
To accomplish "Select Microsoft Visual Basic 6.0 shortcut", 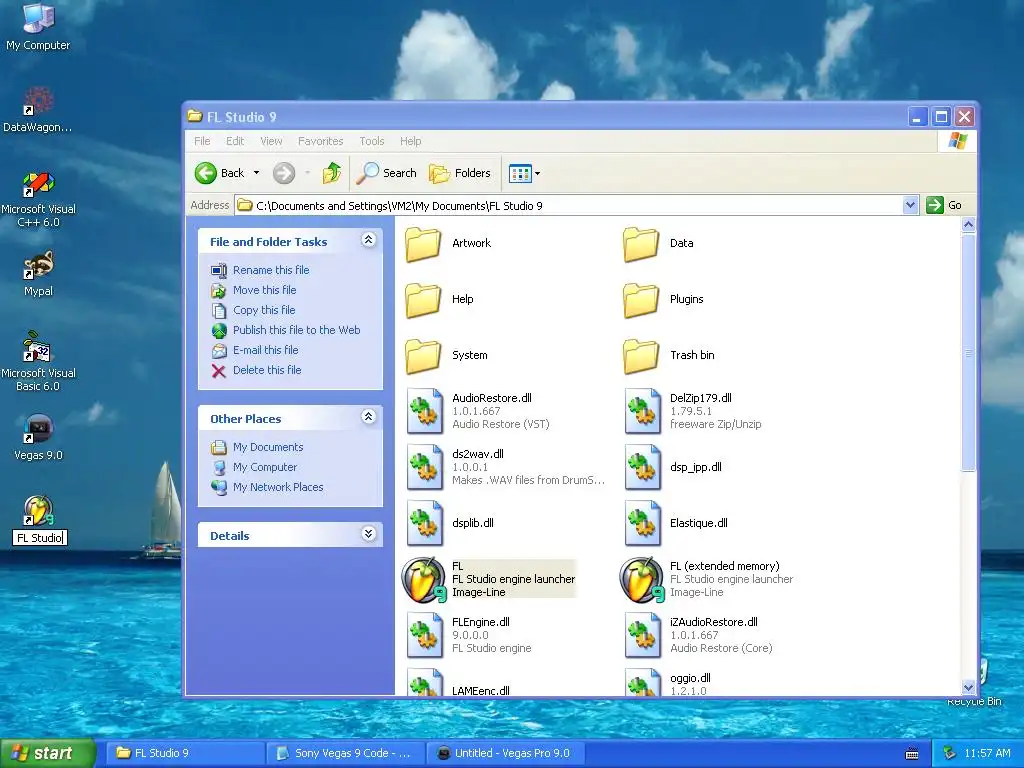I will pos(38,361).
